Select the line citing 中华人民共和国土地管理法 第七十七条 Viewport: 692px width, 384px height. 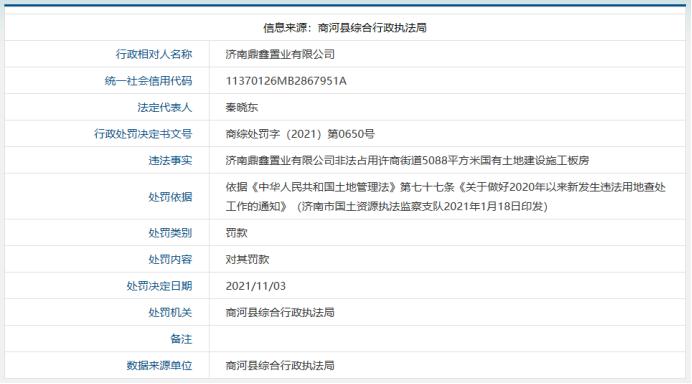pyautogui.click(x=445, y=187)
